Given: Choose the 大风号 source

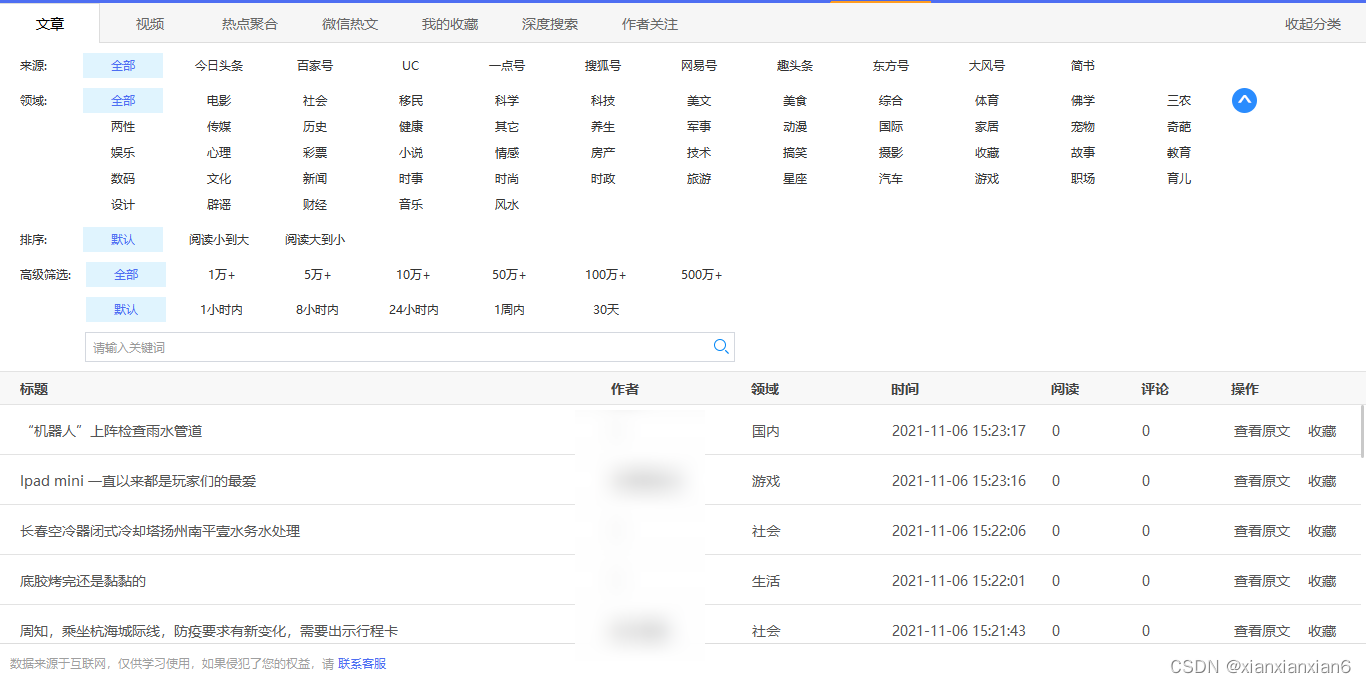Looking at the screenshot, I should [987, 66].
